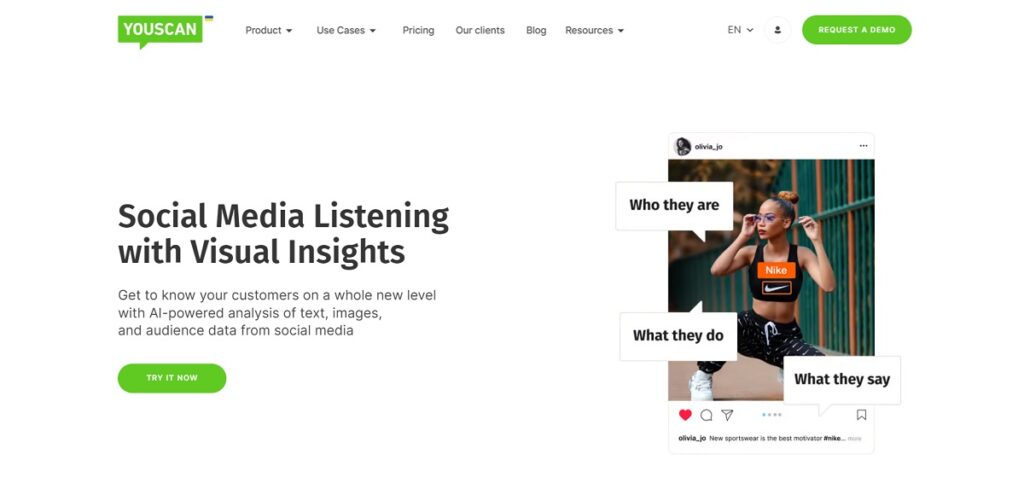Click the Request a Demo button

[x=857, y=30]
